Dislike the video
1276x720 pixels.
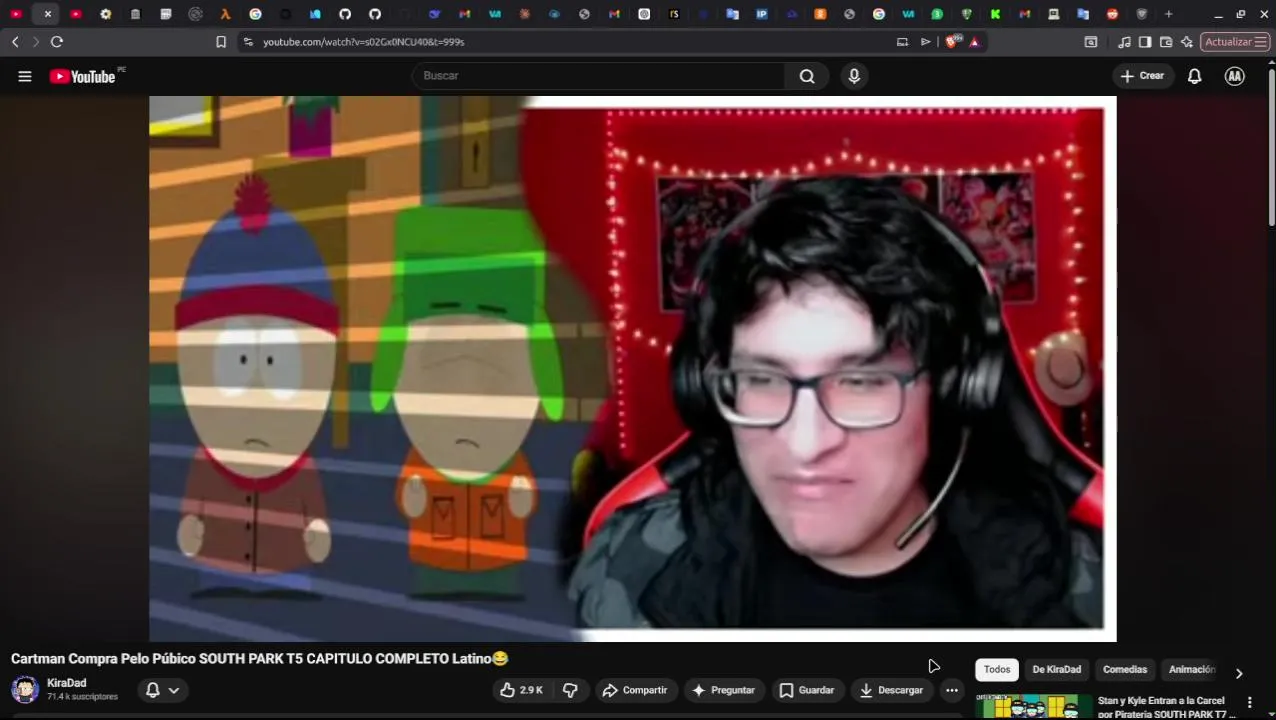(570, 690)
